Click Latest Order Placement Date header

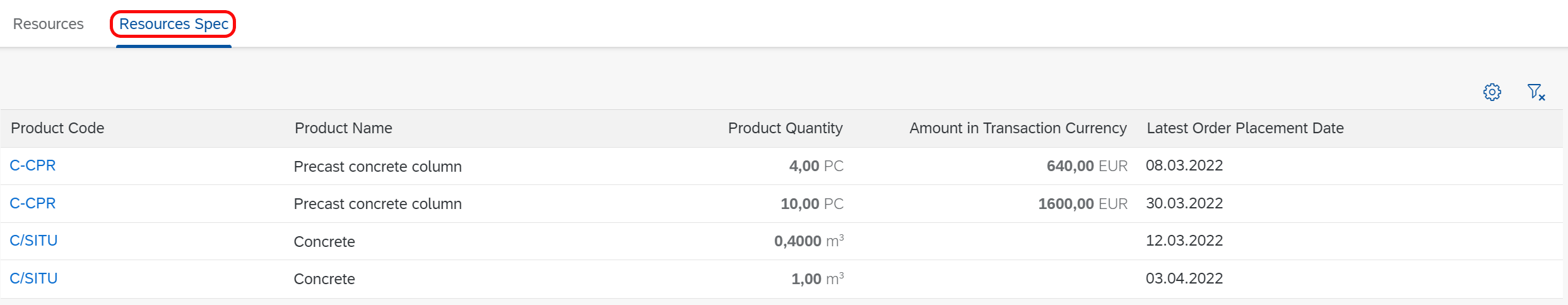1245,128
